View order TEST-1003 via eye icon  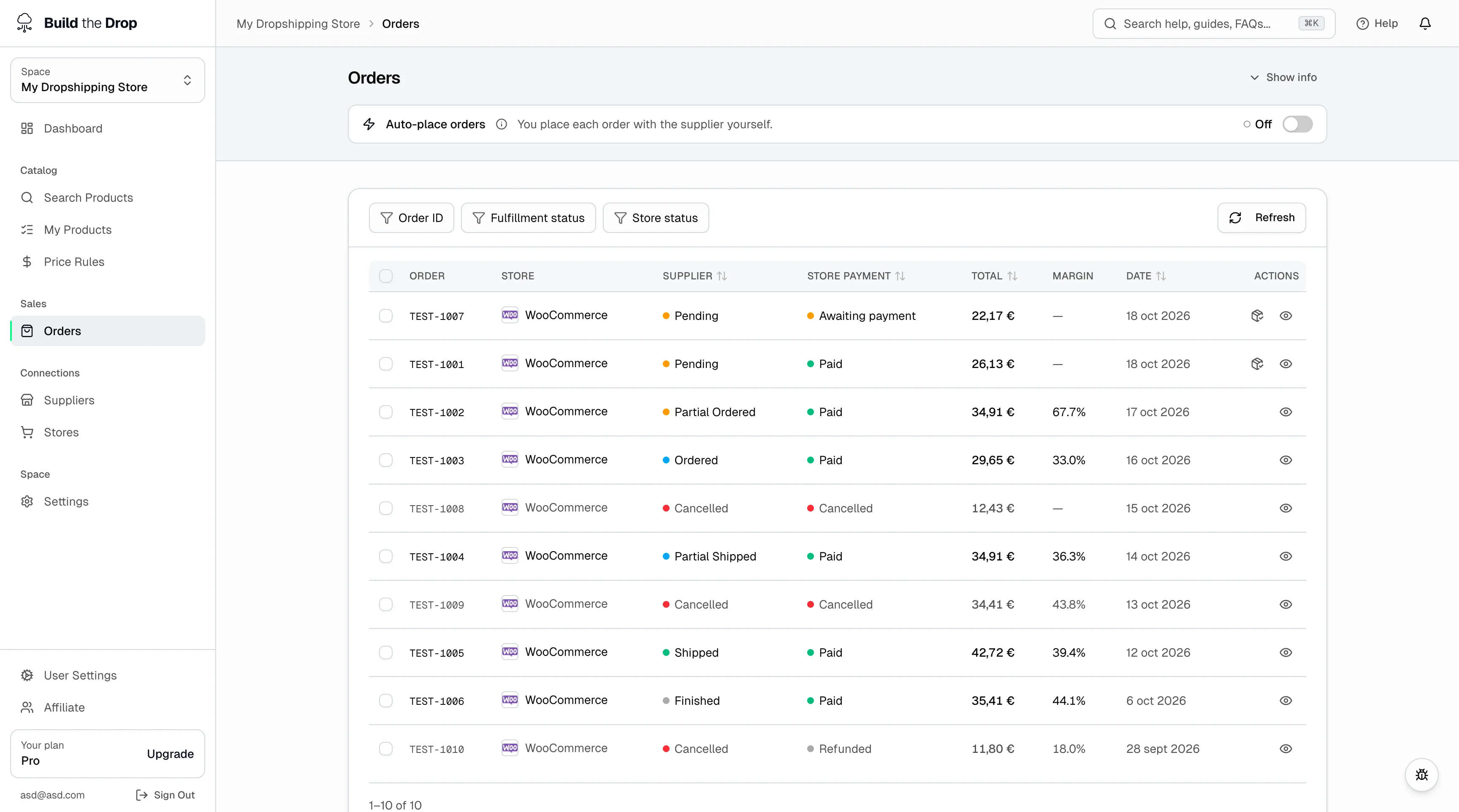coord(1285,460)
